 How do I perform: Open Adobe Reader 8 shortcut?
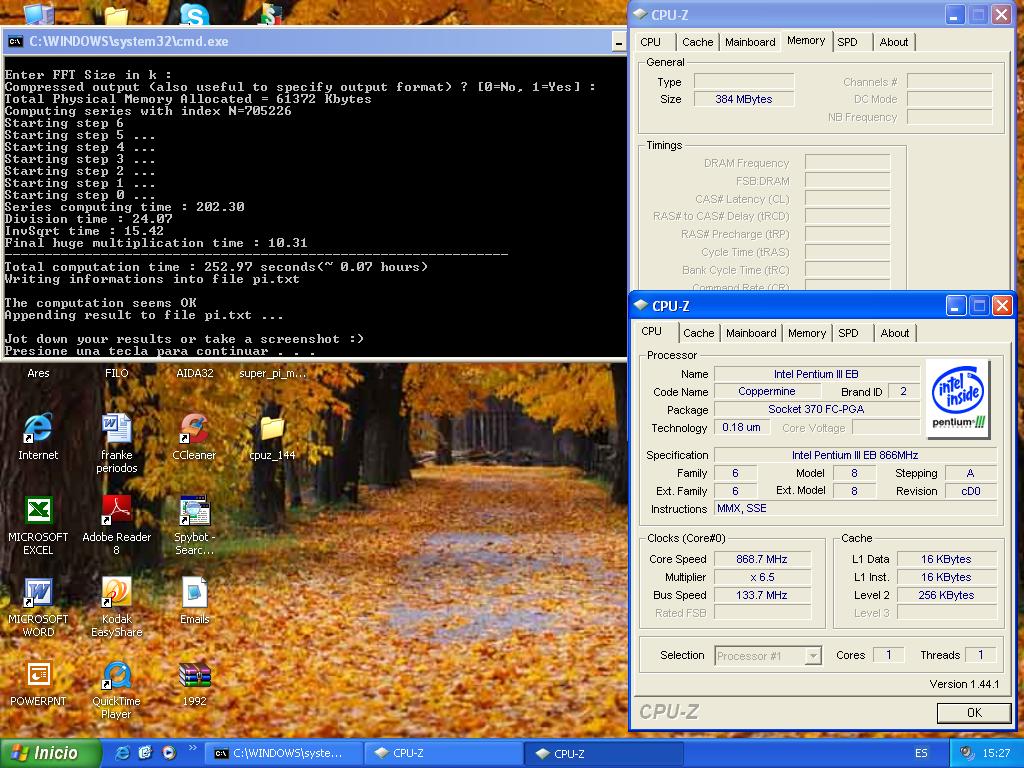click(116, 510)
